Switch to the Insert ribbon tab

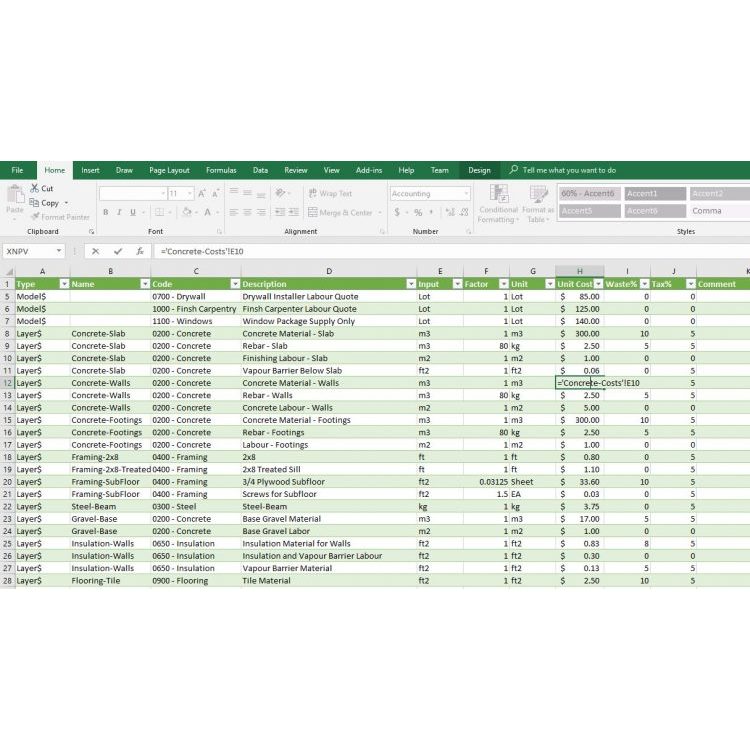point(90,170)
